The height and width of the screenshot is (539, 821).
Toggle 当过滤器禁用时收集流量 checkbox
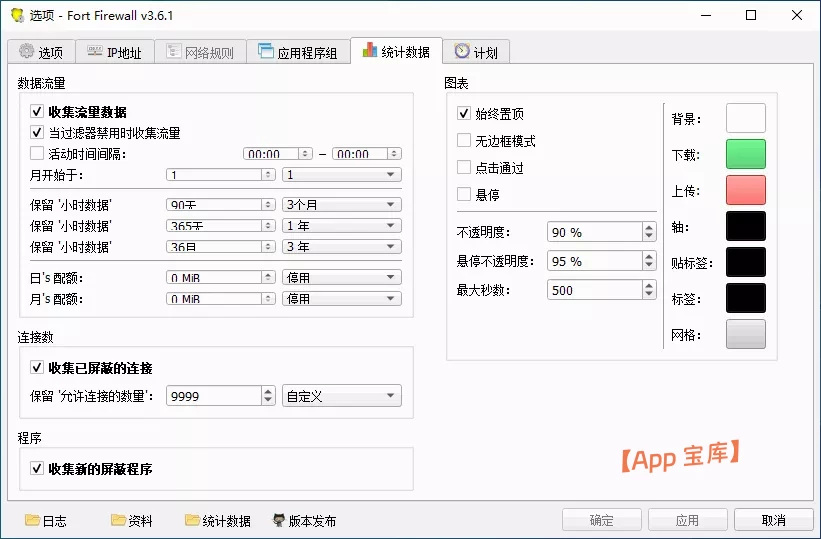point(37,133)
